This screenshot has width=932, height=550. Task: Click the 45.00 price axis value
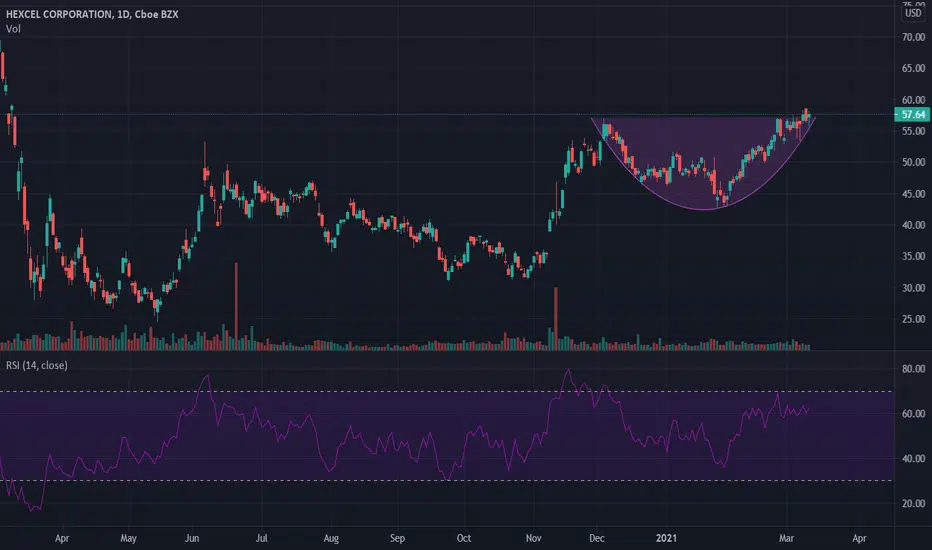point(914,194)
